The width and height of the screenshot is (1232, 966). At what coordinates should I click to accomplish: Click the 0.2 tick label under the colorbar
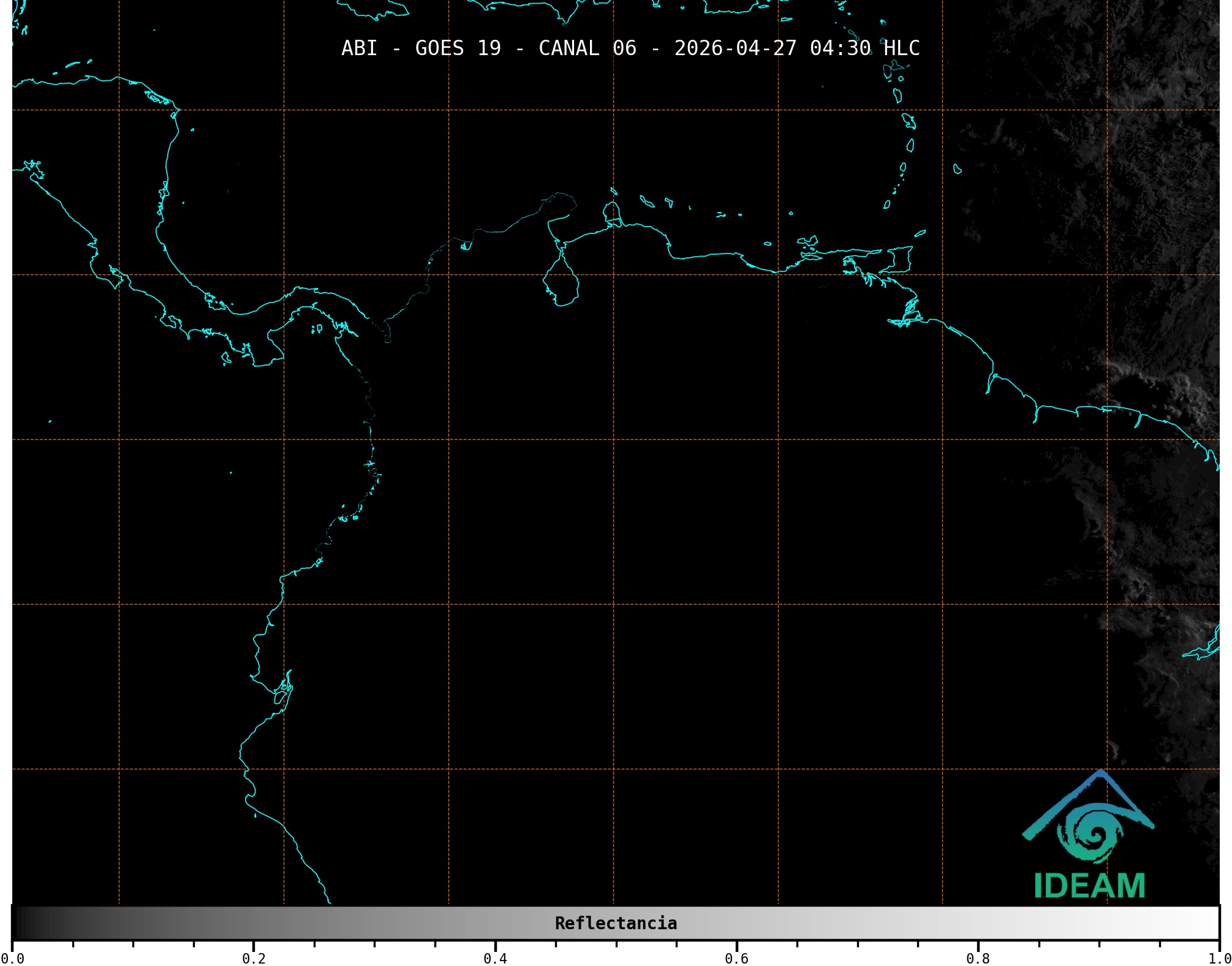(254, 959)
